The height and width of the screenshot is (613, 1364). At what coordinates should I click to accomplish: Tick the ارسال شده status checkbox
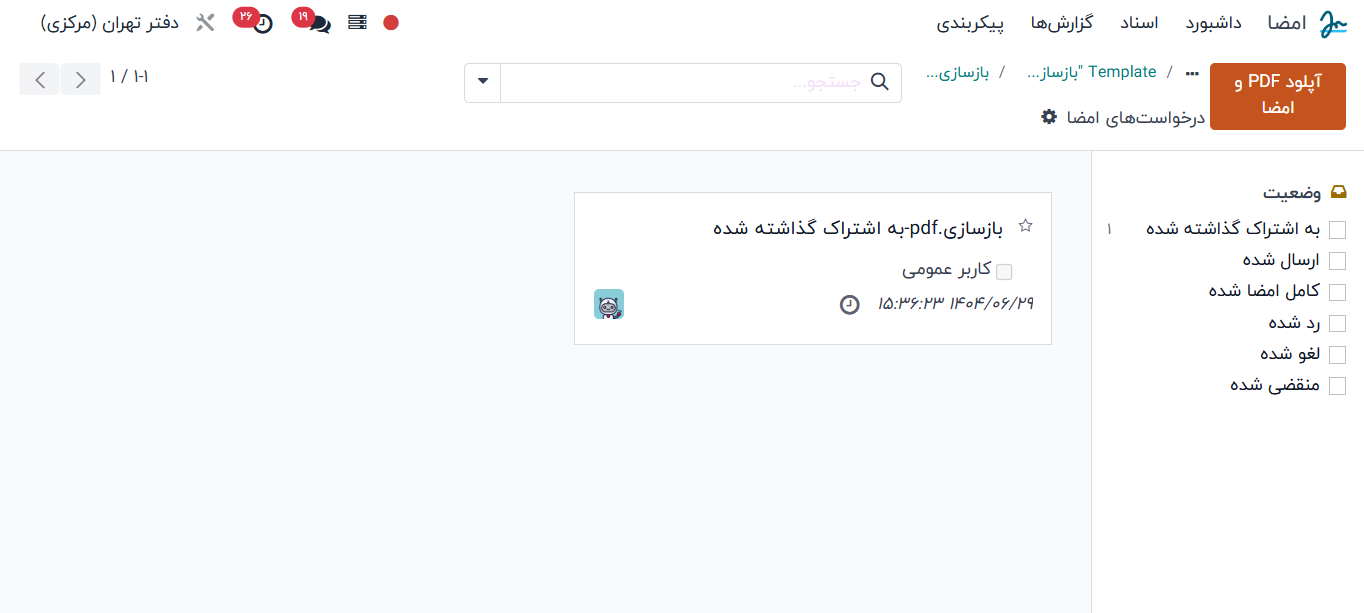coord(1337,261)
